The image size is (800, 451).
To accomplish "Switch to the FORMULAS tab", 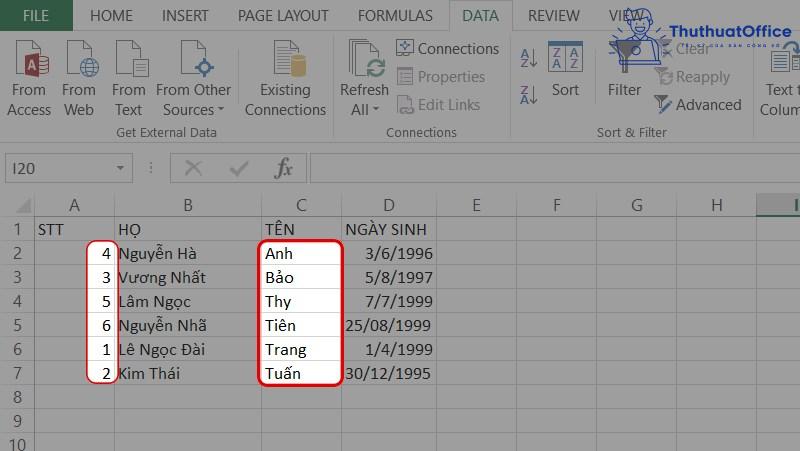I will [395, 16].
